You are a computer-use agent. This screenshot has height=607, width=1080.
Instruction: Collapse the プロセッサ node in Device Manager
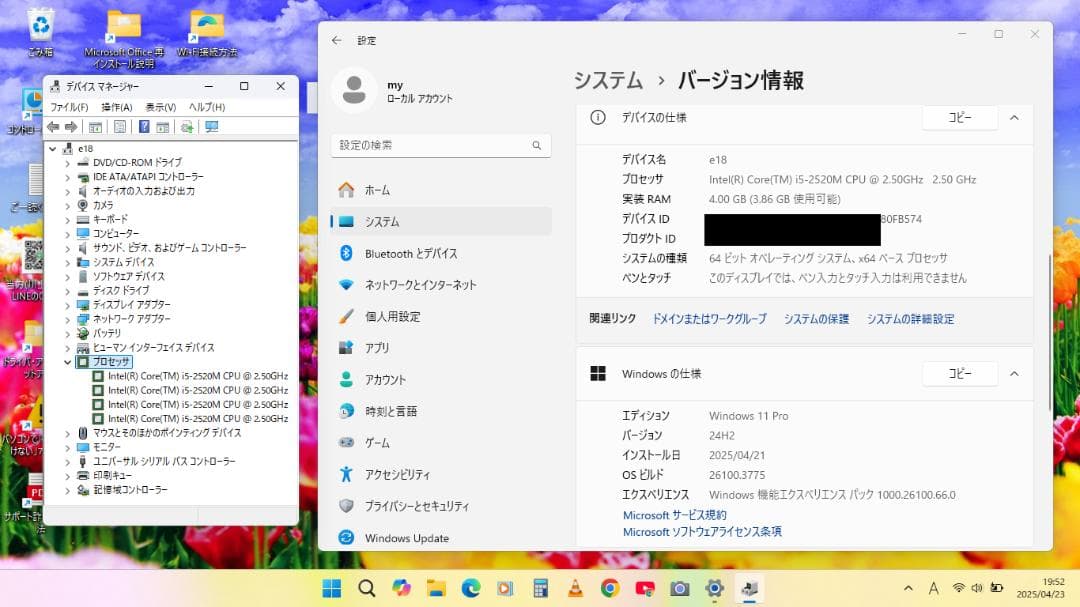(68, 361)
